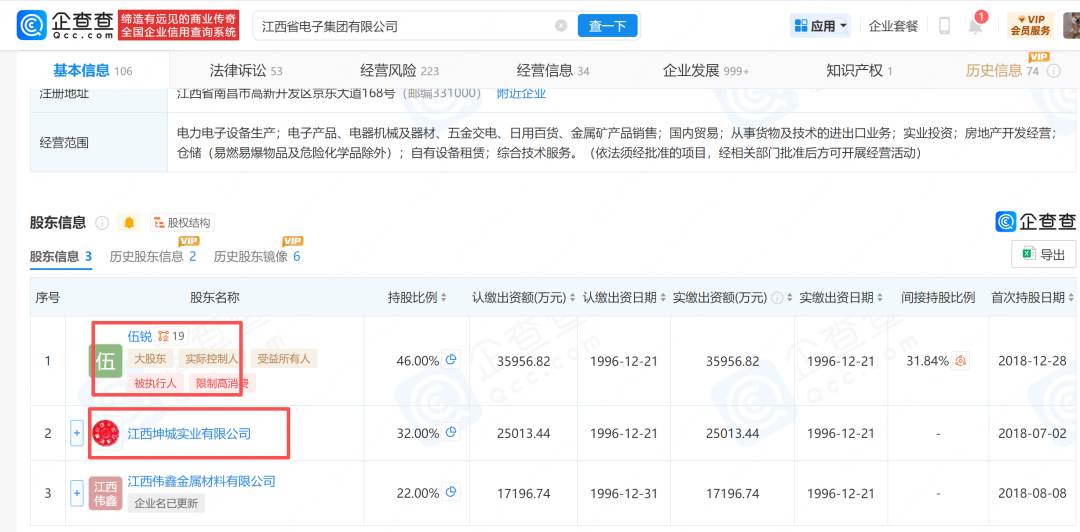
Task: Open the 股权结构 button
Action: [183, 223]
